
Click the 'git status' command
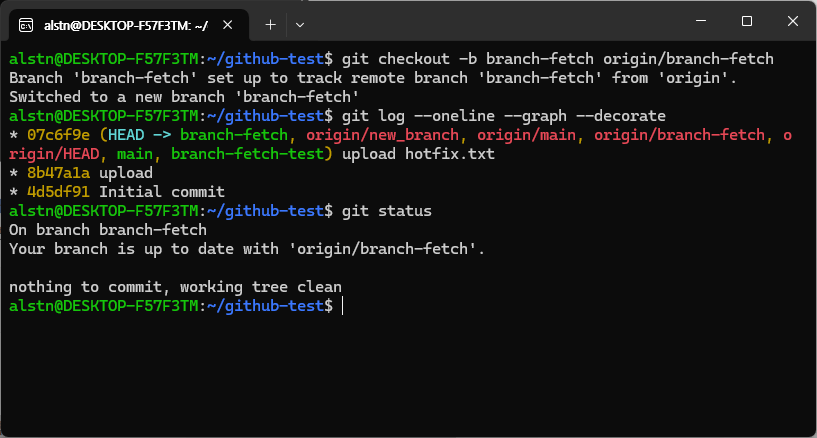pyautogui.click(x=387, y=211)
